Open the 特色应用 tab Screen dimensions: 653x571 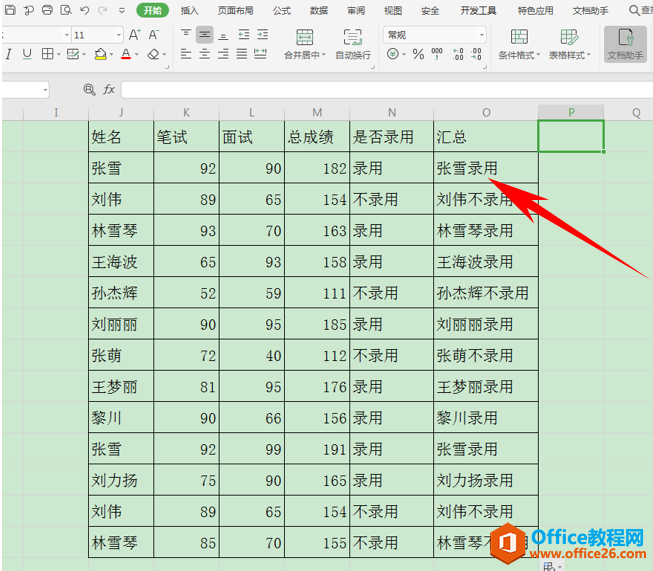[x=535, y=10]
